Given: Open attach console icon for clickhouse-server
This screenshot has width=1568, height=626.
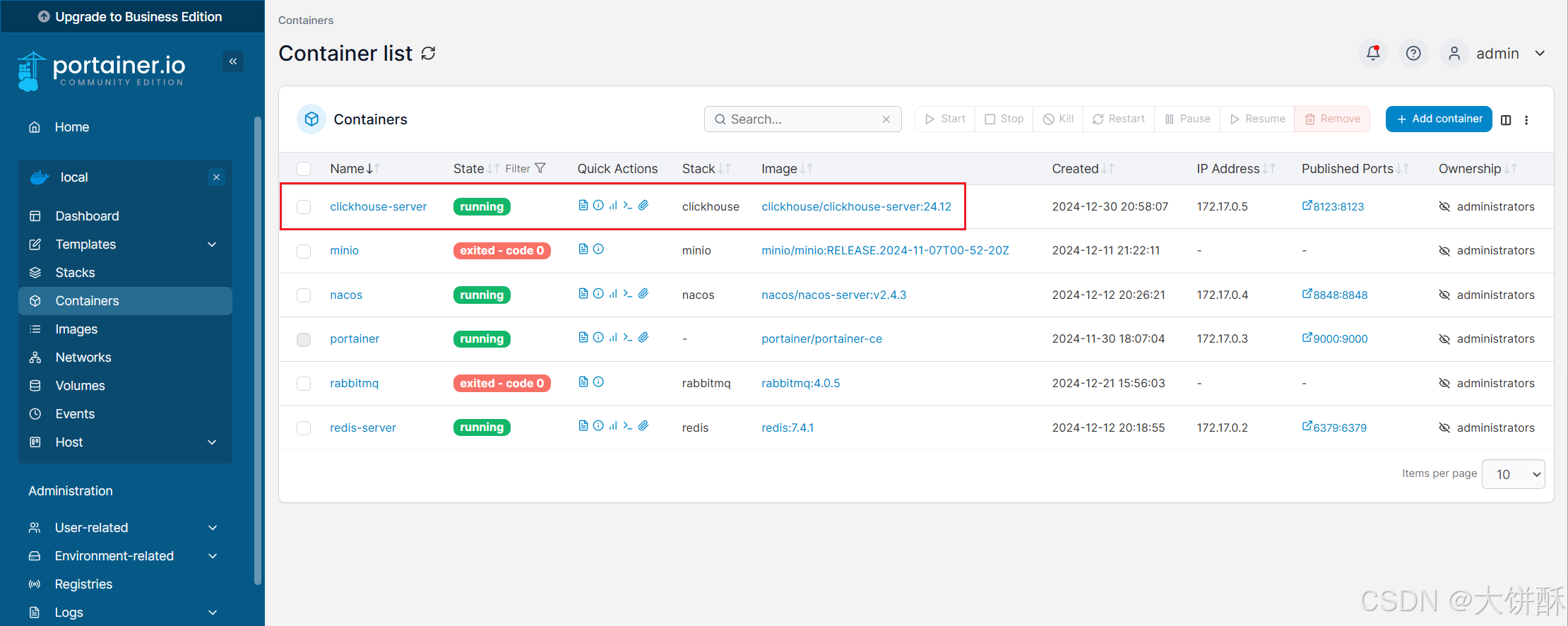Looking at the screenshot, I should (643, 205).
